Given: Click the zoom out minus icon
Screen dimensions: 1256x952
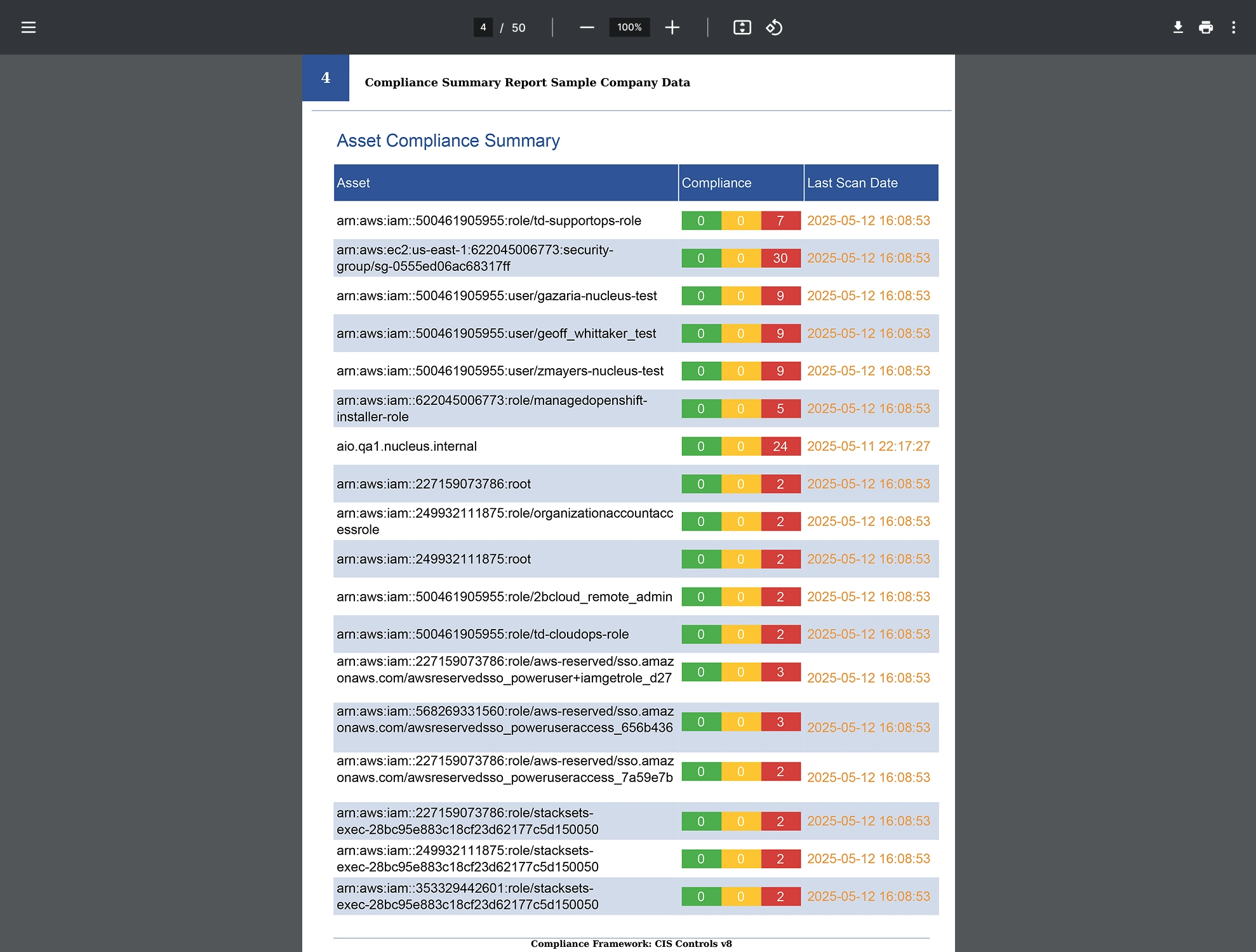Looking at the screenshot, I should point(587,27).
